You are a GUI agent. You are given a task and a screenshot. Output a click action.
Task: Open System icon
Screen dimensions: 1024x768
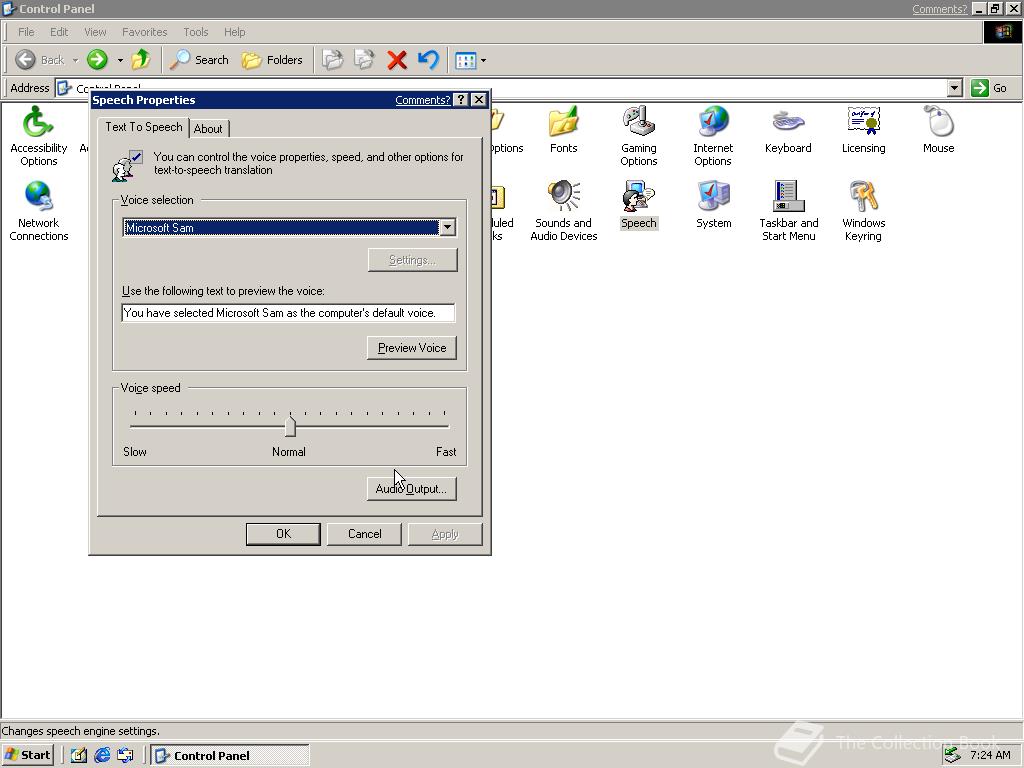pyautogui.click(x=713, y=204)
